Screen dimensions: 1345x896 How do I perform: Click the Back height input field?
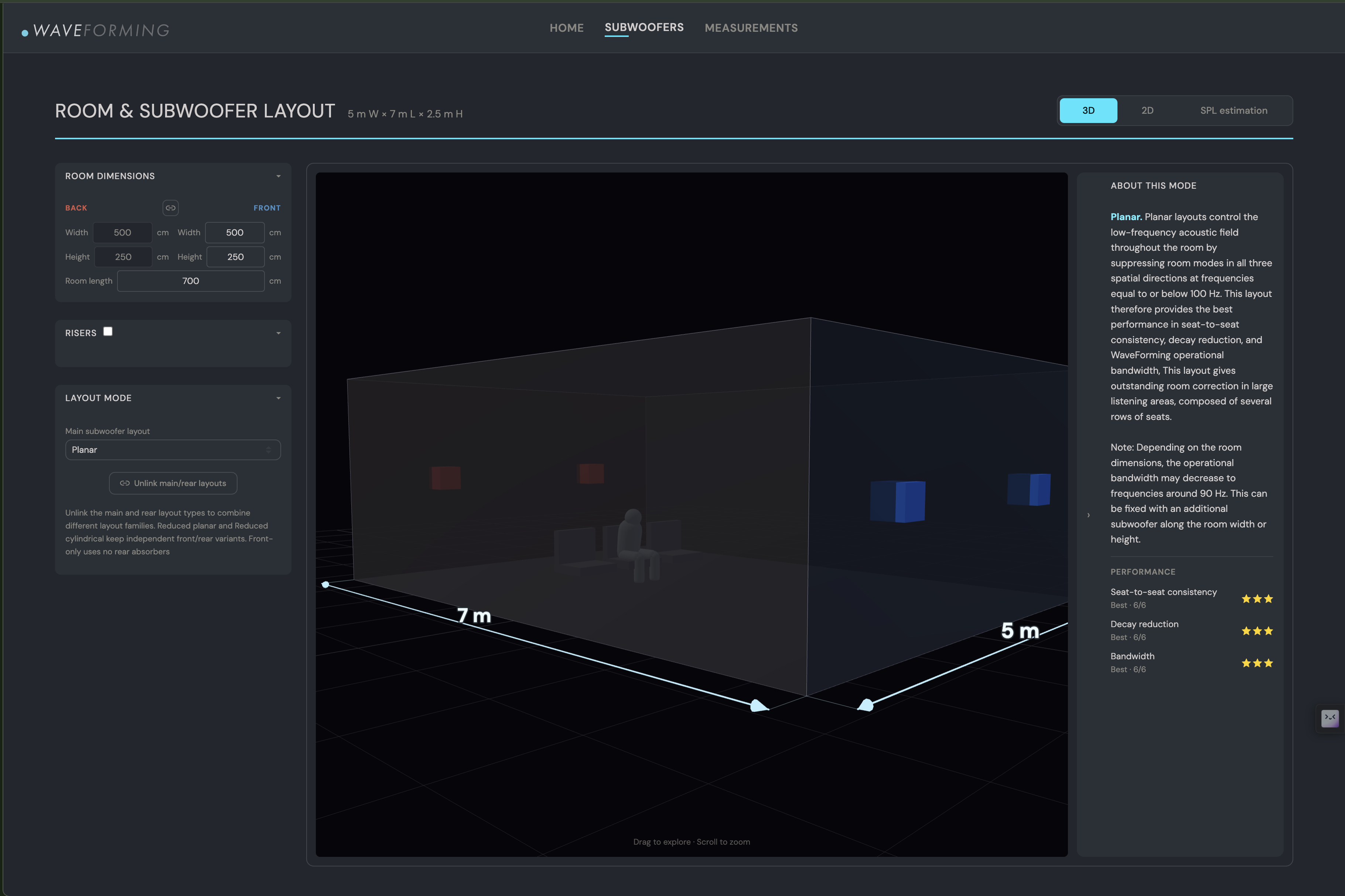[x=123, y=257]
